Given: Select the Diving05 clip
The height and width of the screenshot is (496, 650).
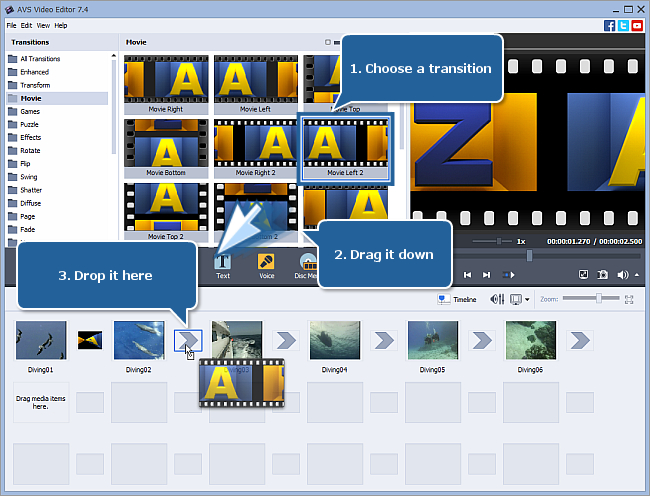Looking at the screenshot, I should (433, 340).
